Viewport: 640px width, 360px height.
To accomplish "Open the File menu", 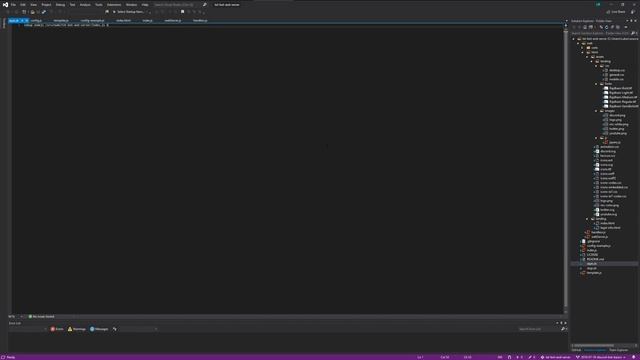I will pyautogui.click(x=13, y=4).
